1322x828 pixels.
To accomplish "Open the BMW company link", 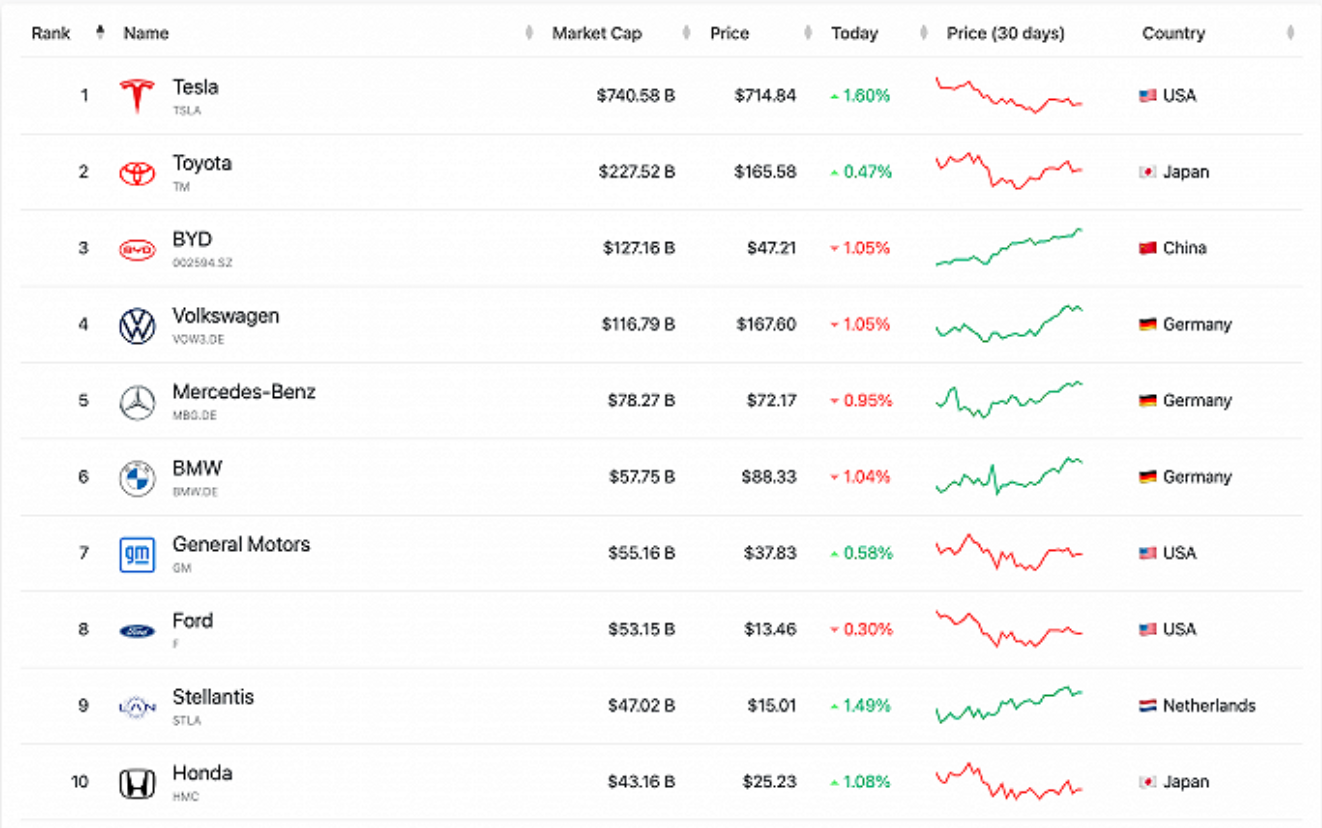I will pos(197,468).
